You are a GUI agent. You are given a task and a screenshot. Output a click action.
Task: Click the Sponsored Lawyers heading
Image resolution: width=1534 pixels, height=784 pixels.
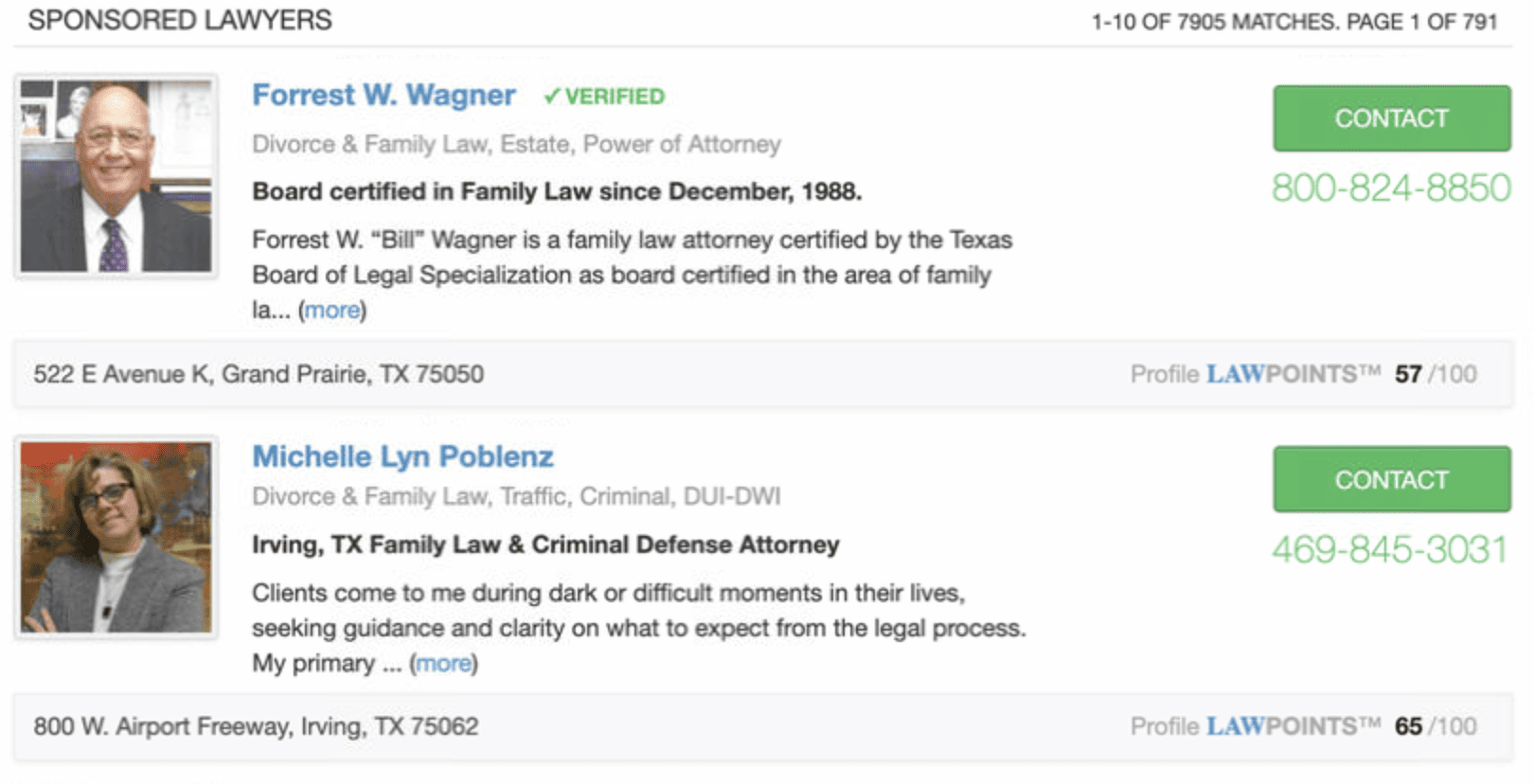180,20
